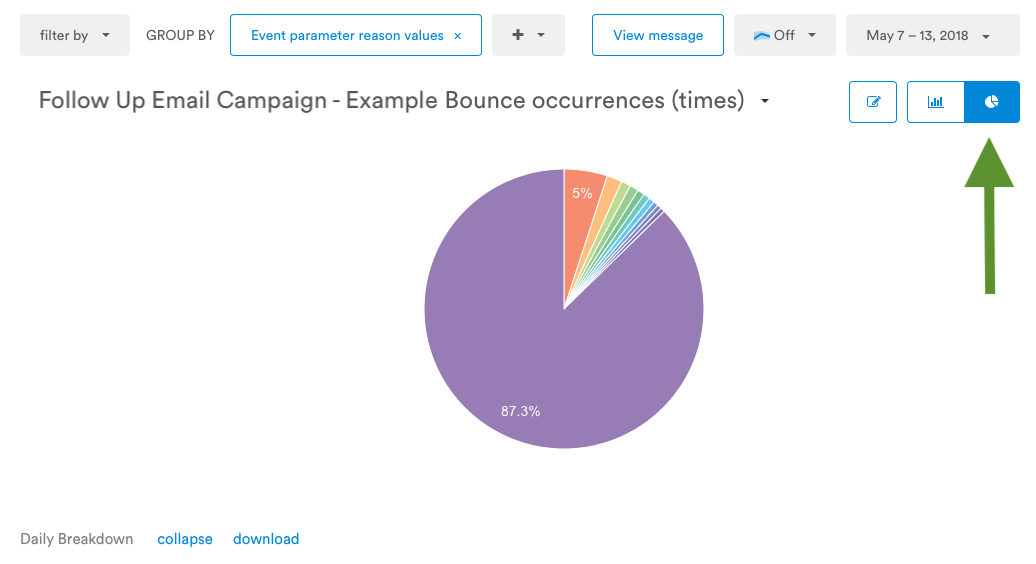Toggle the Off comparison dropdown
This screenshot has height=564, width=1036.
click(x=784, y=35)
